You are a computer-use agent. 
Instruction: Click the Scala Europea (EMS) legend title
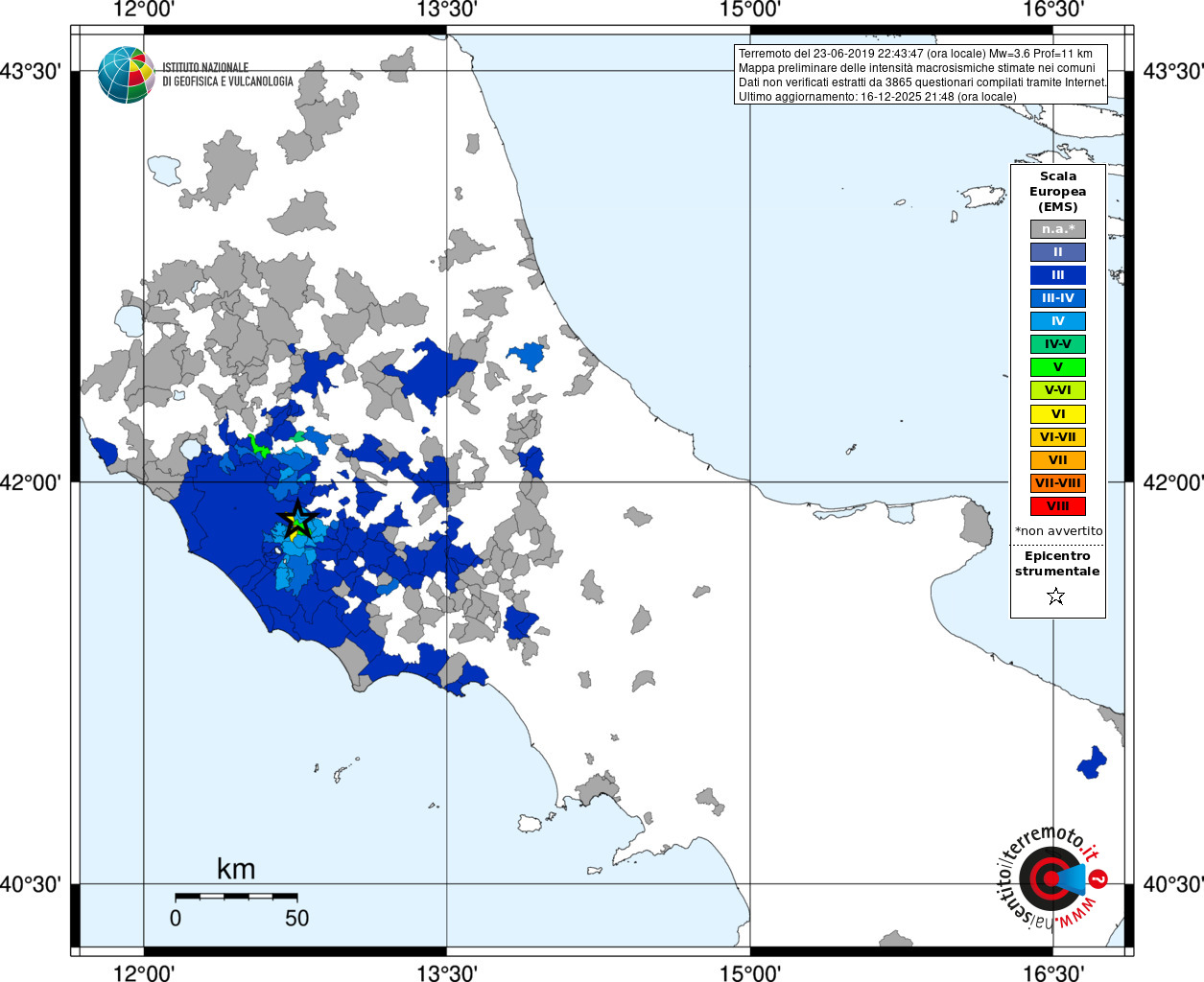[x=1058, y=192]
